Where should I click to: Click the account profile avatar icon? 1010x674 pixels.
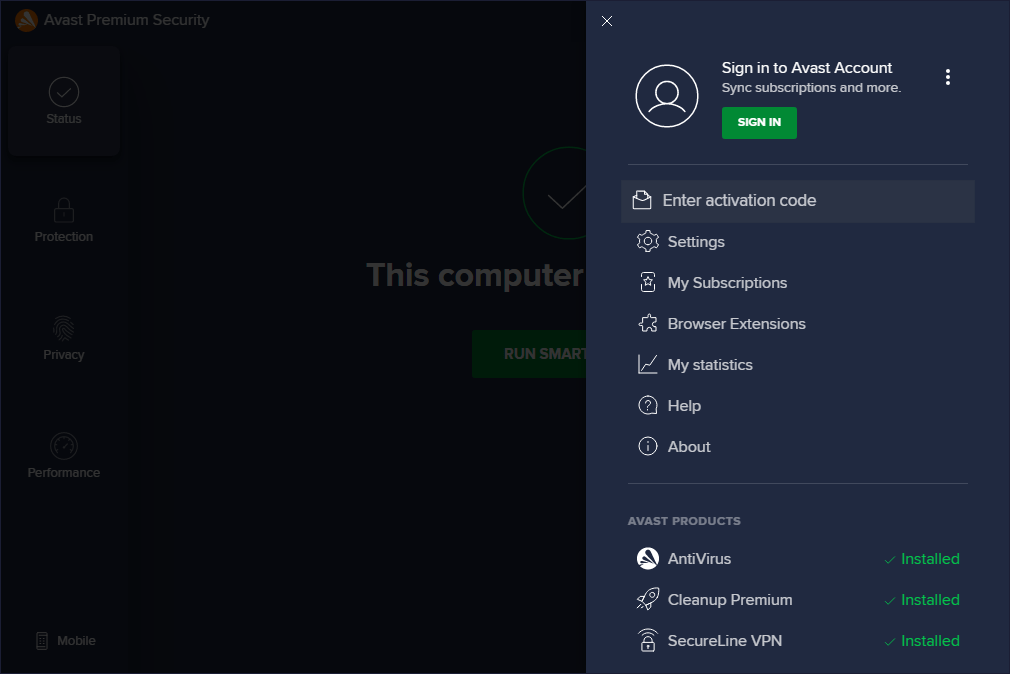pyautogui.click(x=667, y=96)
